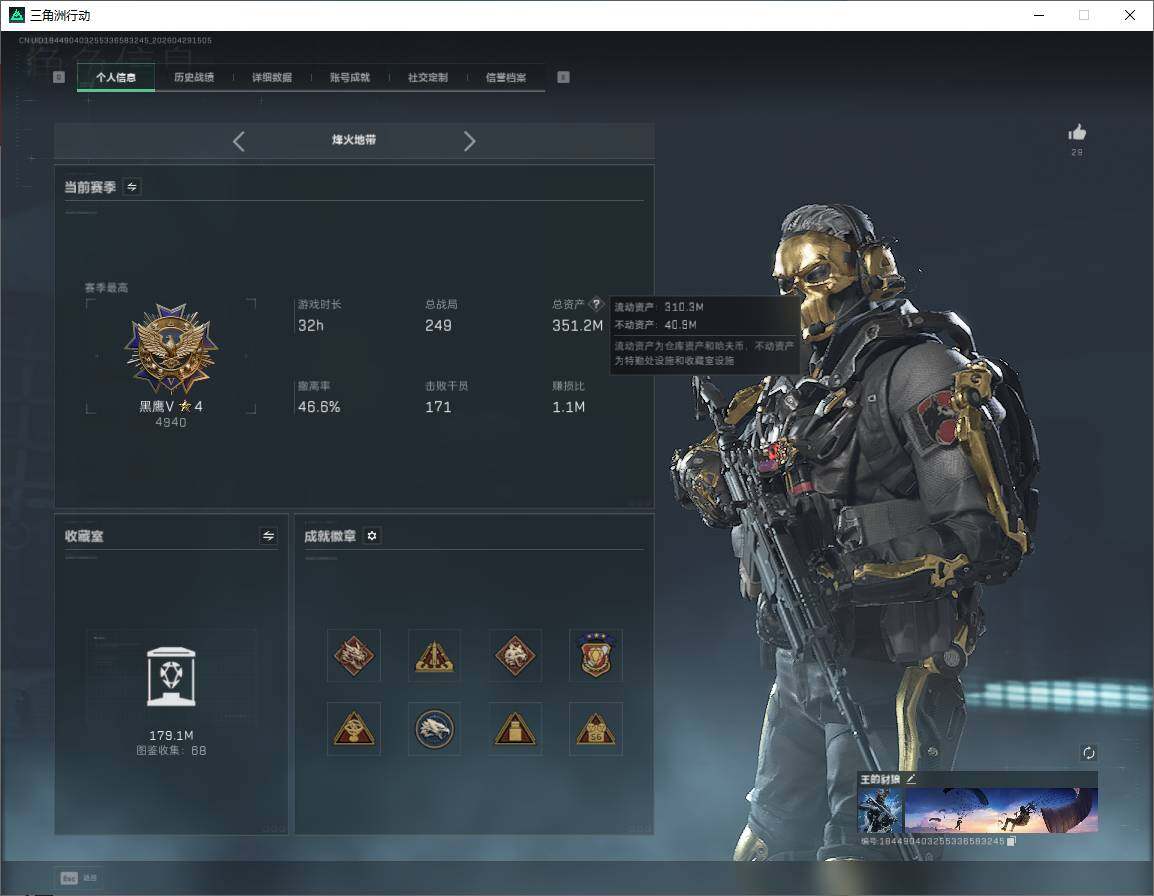This screenshot has height=896, width=1154.
Task: Rotate character with the refresh icon
Action: pyautogui.click(x=1088, y=752)
